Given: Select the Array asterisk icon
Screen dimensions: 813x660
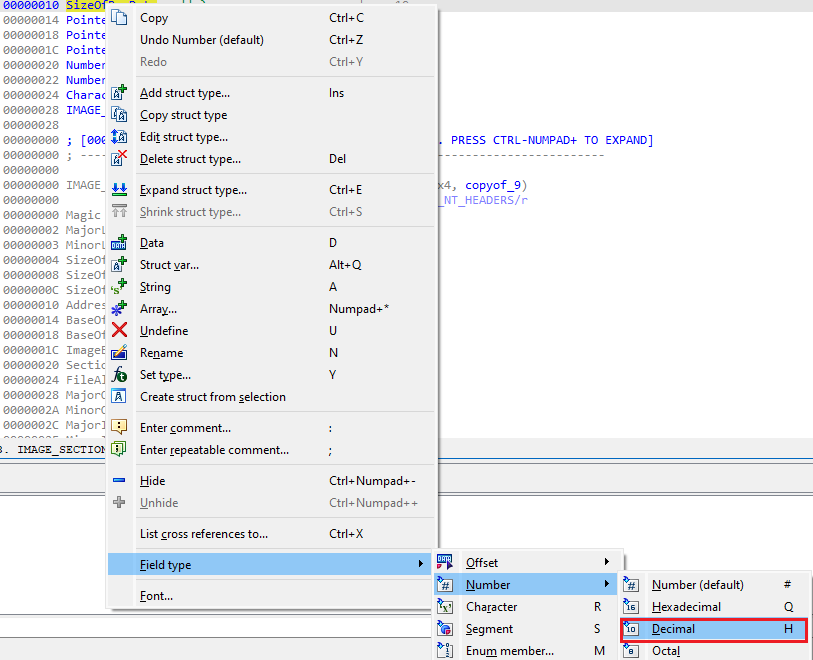Looking at the screenshot, I should (x=119, y=309).
